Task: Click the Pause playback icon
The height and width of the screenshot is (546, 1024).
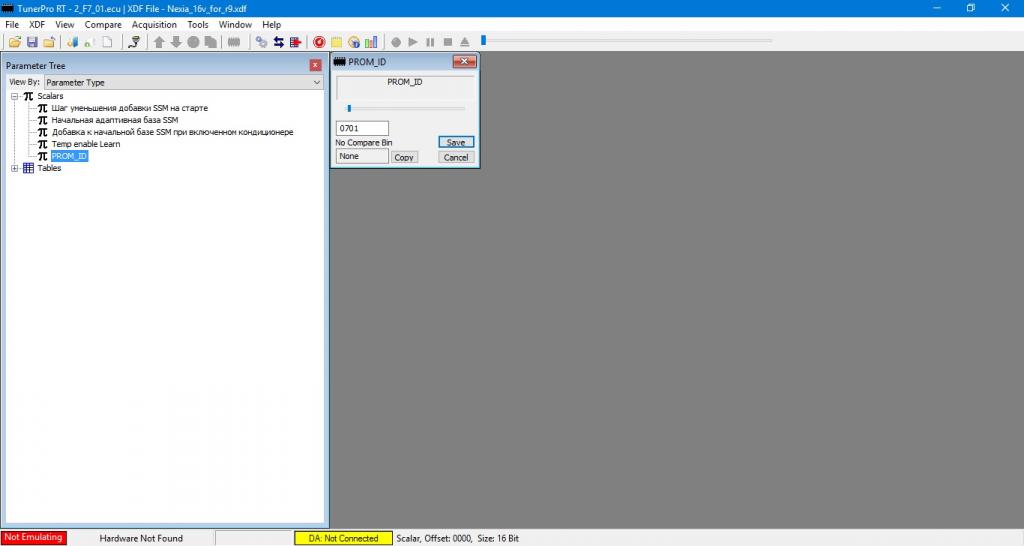Action: [430, 42]
